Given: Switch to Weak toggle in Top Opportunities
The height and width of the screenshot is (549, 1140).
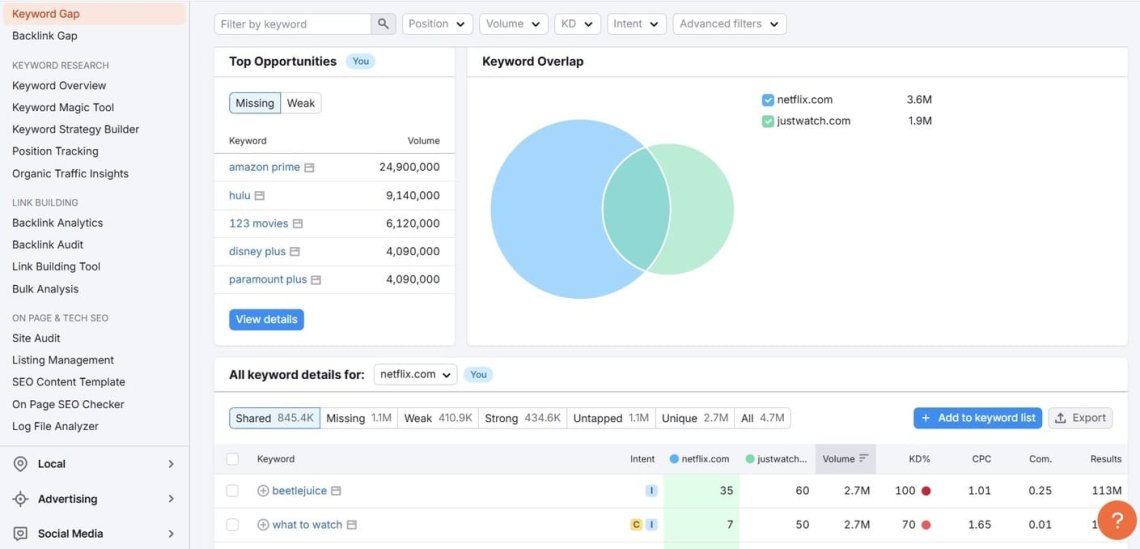Looking at the screenshot, I should click(x=301, y=103).
